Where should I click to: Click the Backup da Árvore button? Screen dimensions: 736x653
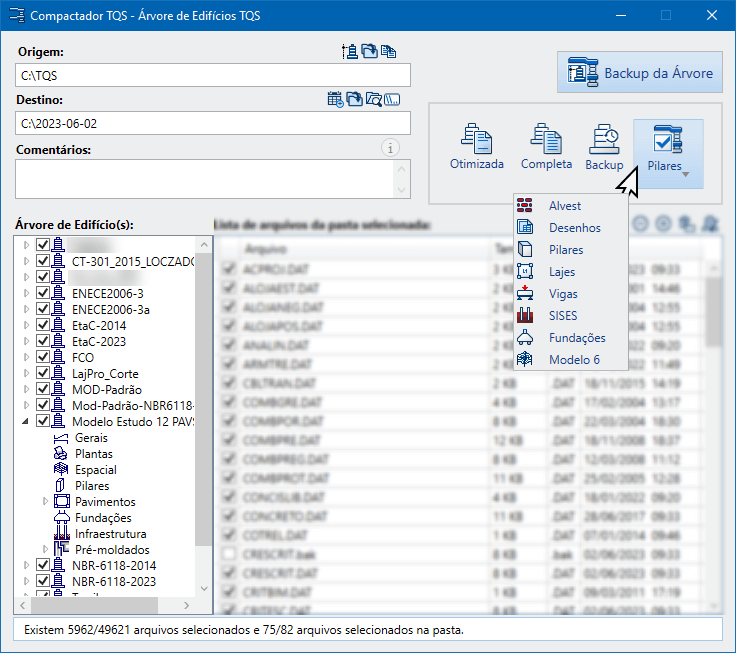point(640,73)
